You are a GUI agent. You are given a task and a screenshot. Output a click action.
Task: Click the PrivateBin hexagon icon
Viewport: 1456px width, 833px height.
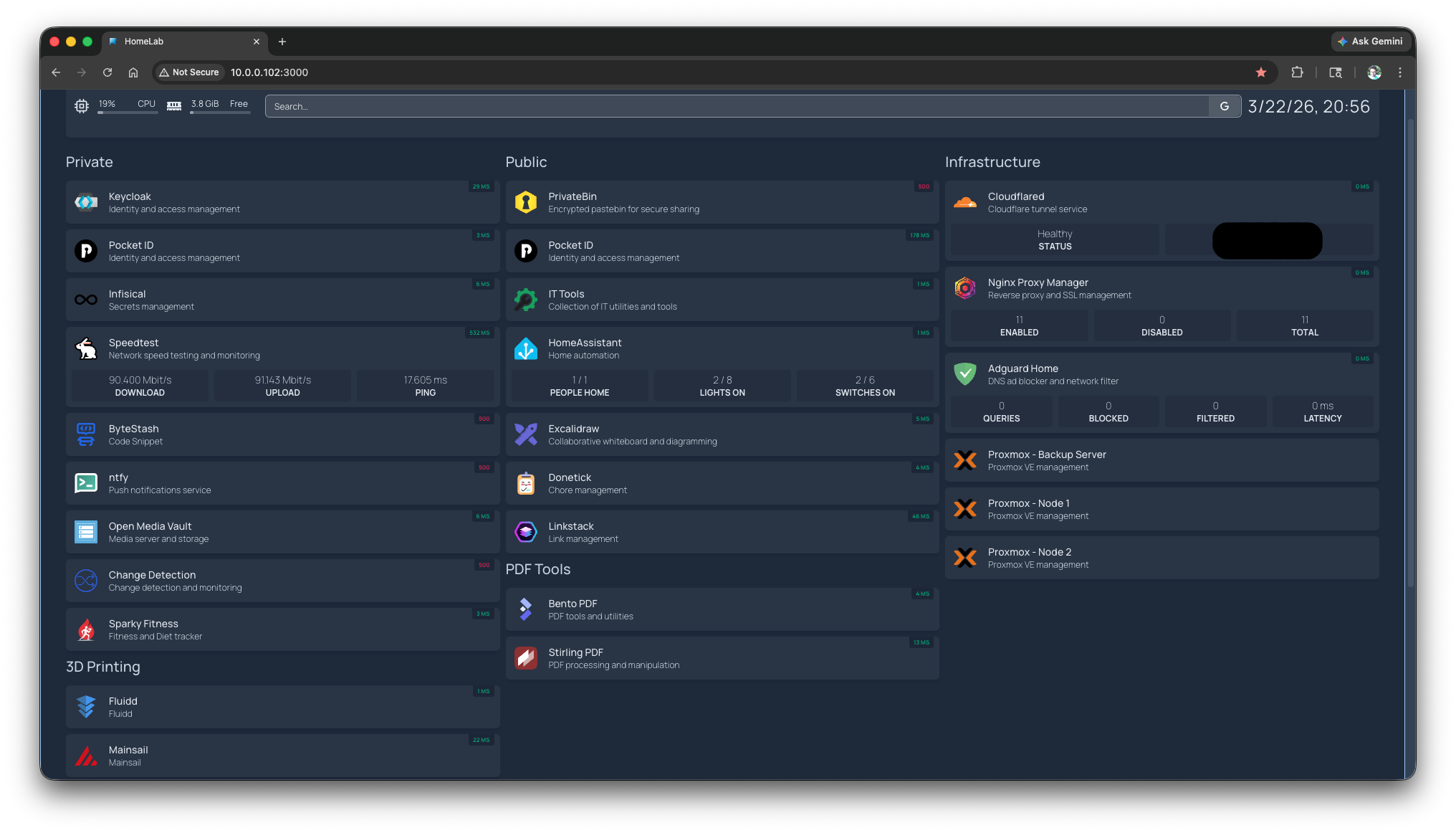click(525, 202)
